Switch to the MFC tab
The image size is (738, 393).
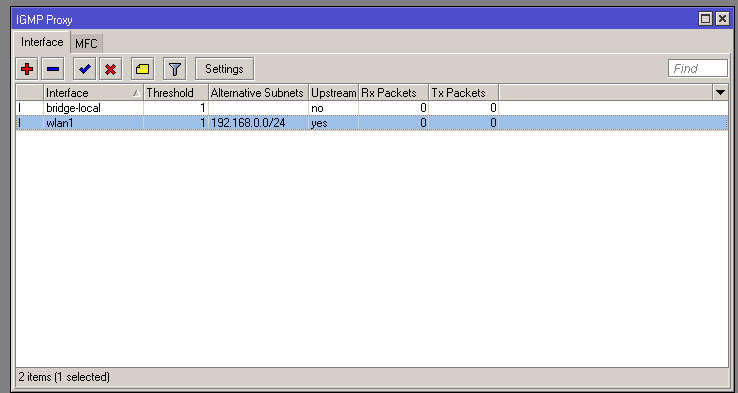pos(86,43)
